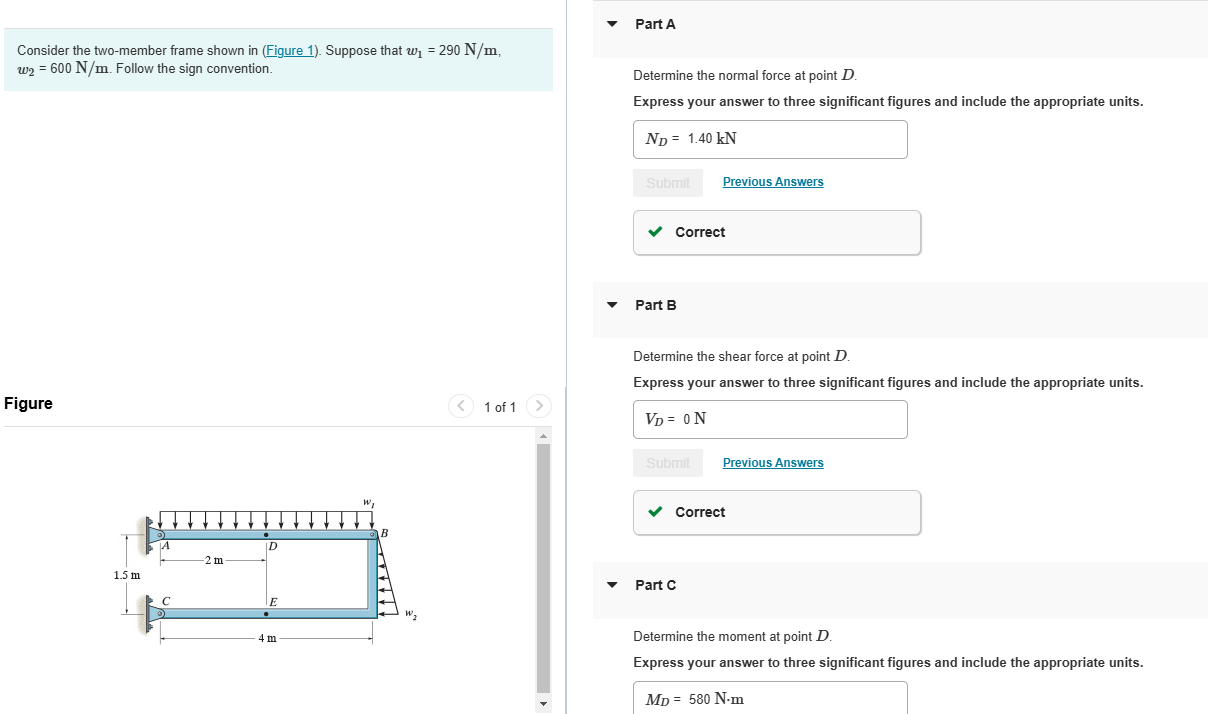Click the right arrow in figure navigation

point(539,406)
